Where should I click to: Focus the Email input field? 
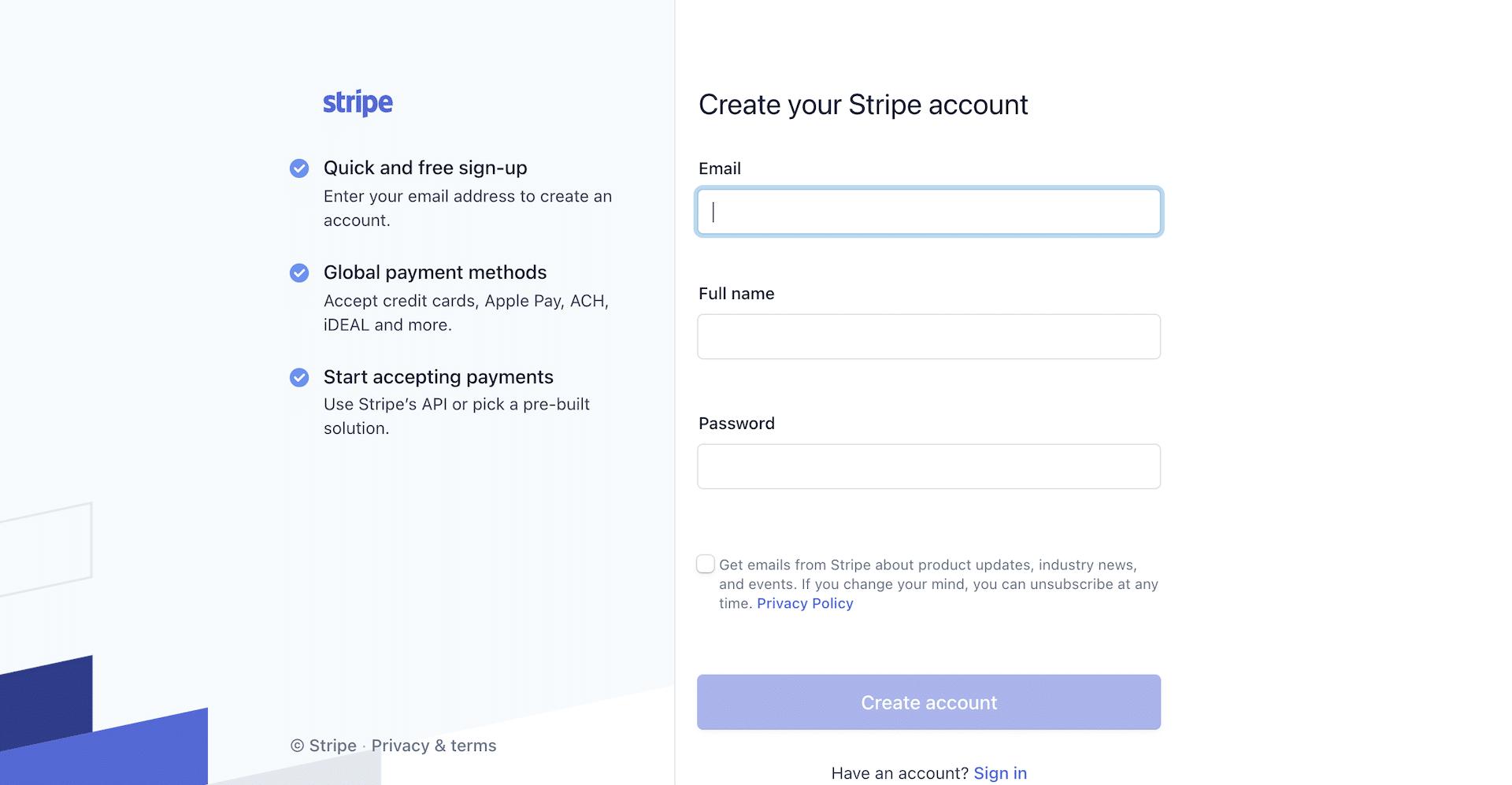928,212
